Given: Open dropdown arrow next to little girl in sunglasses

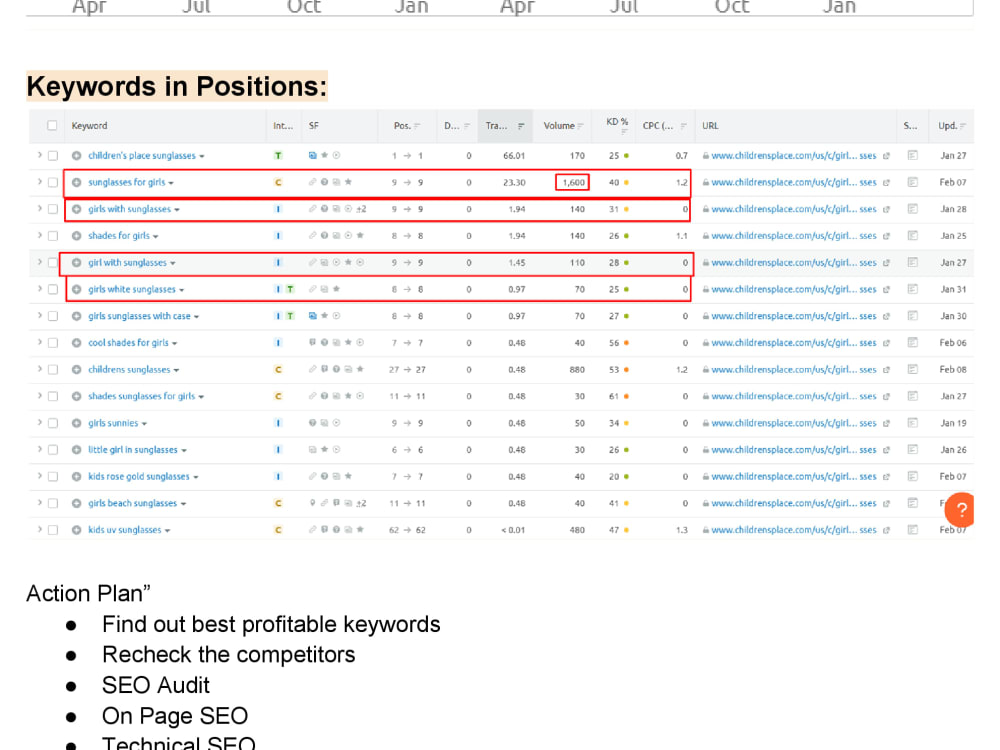Looking at the screenshot, I should pyautogui.click(x=184, y=451).
